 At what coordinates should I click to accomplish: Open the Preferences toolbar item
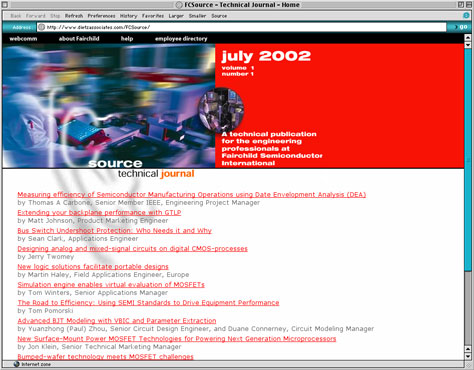[101, 16]
